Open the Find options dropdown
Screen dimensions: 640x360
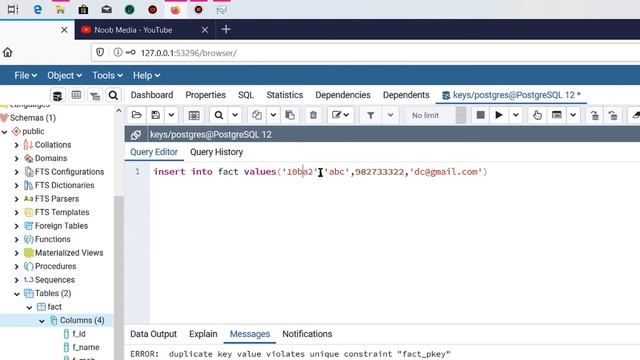[x=235, y=115]
